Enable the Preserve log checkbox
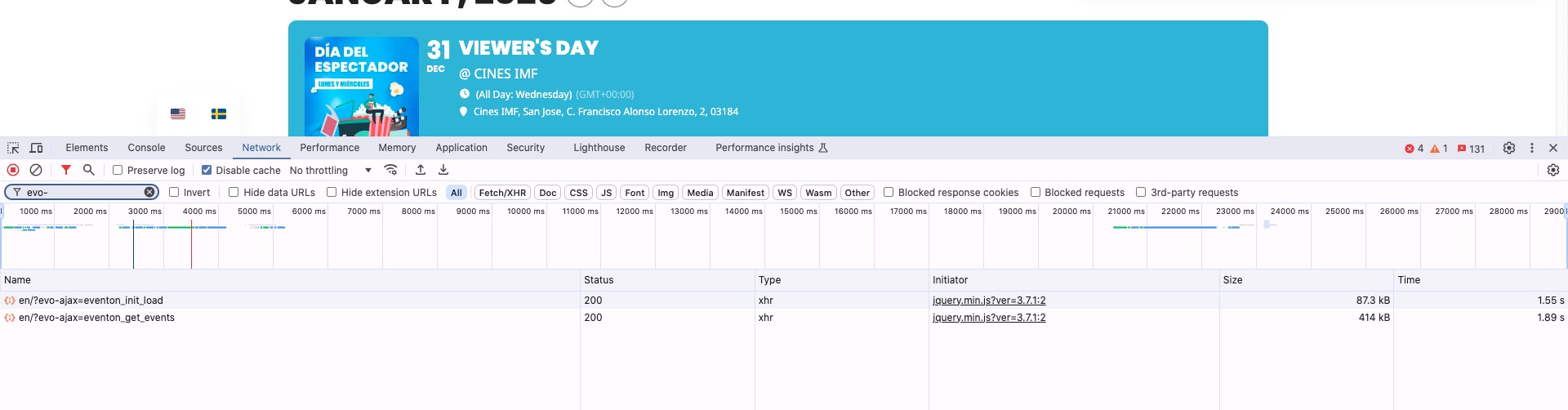The width and height of the screenshot is (1568, 410). coord(118,170)
